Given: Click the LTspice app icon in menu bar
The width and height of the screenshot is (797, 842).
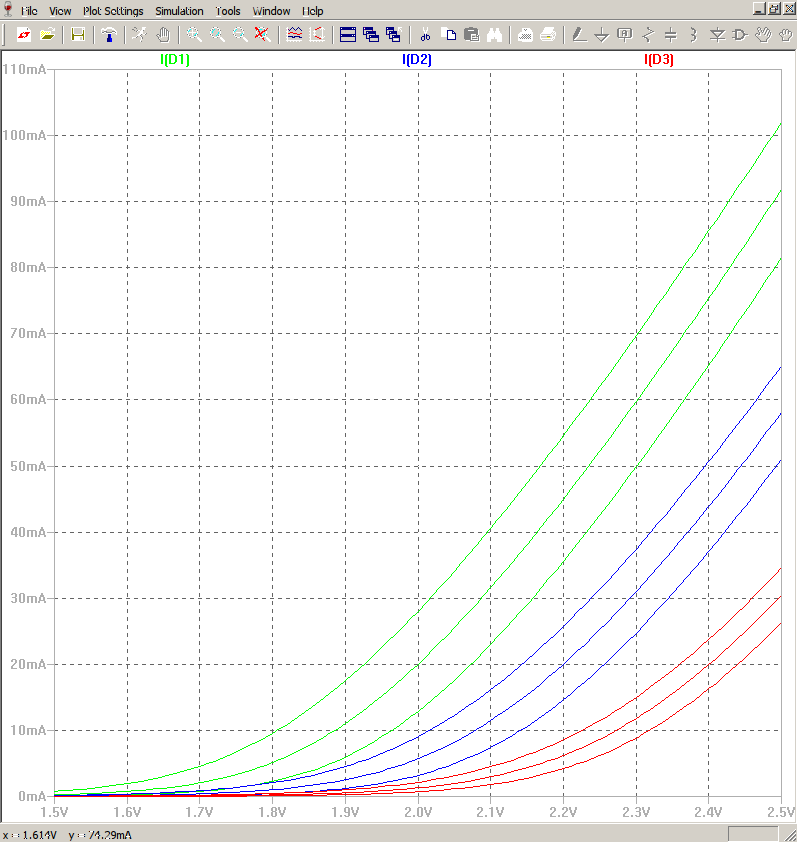Looking at the screenshot, I should pyautogui.click(x=8, y=9).
